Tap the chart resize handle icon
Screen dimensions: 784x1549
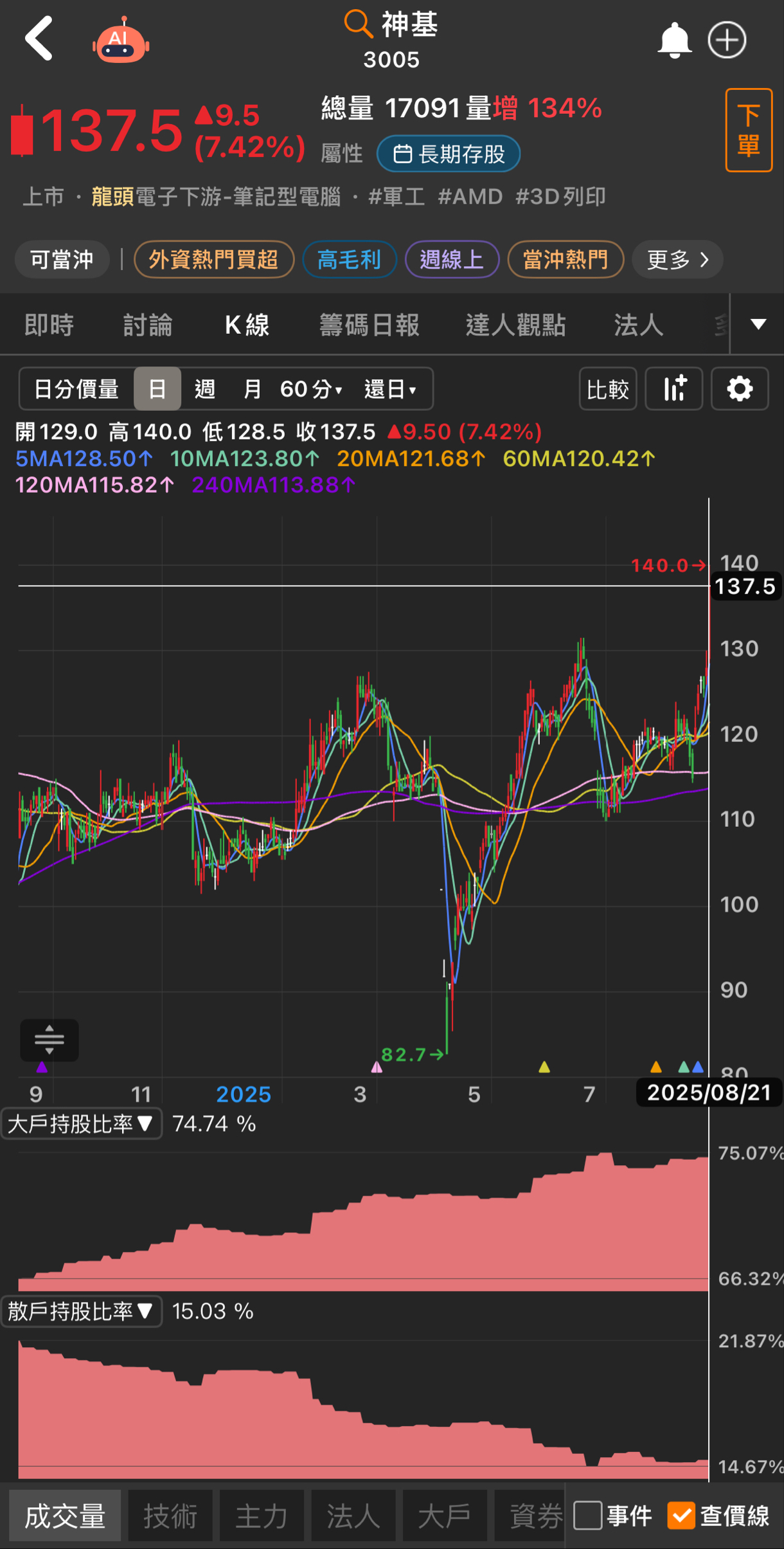click(x=49, y=1040)
